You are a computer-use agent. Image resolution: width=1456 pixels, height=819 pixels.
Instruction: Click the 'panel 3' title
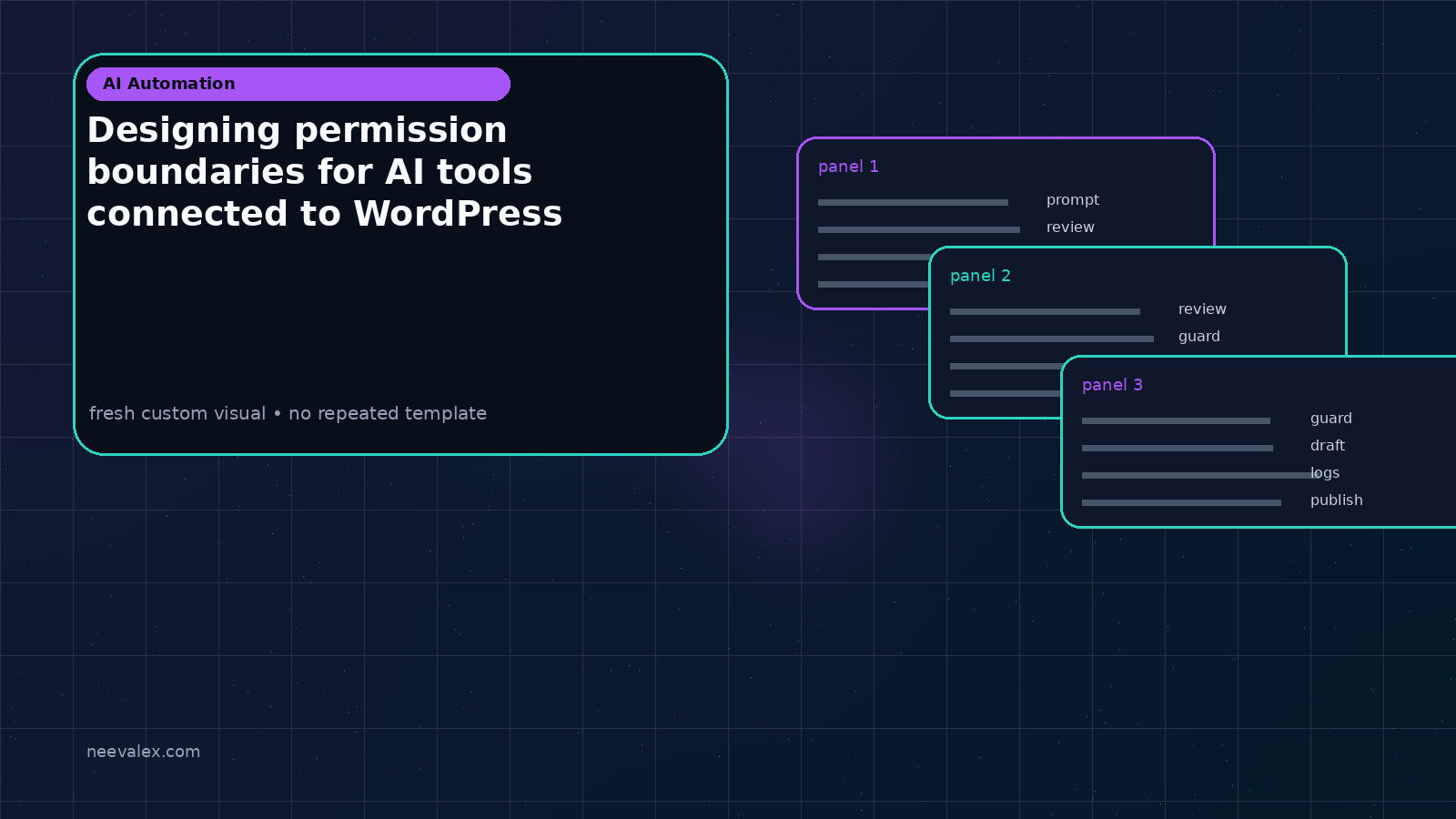click(1112, 385)
